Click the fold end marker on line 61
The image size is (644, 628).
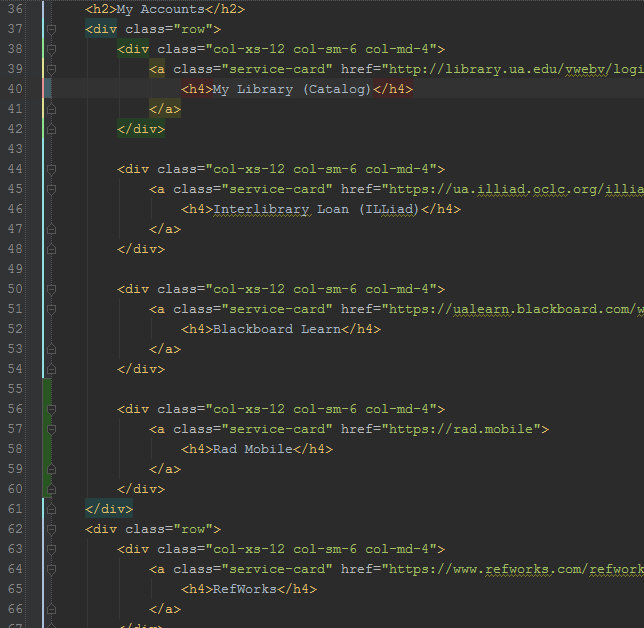51,509
